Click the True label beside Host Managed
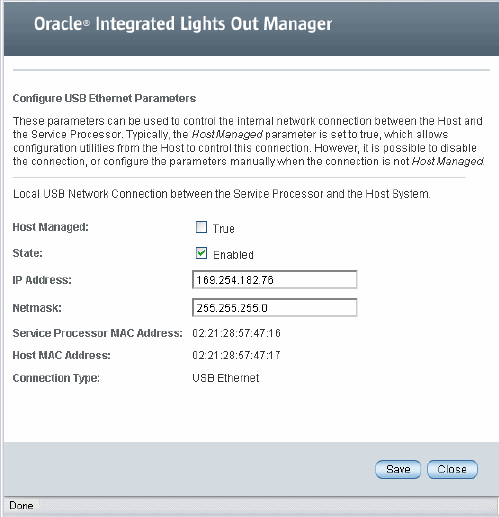Image resolution: width=499 pixels, height=517 pixels. click(x=224, y=229)
